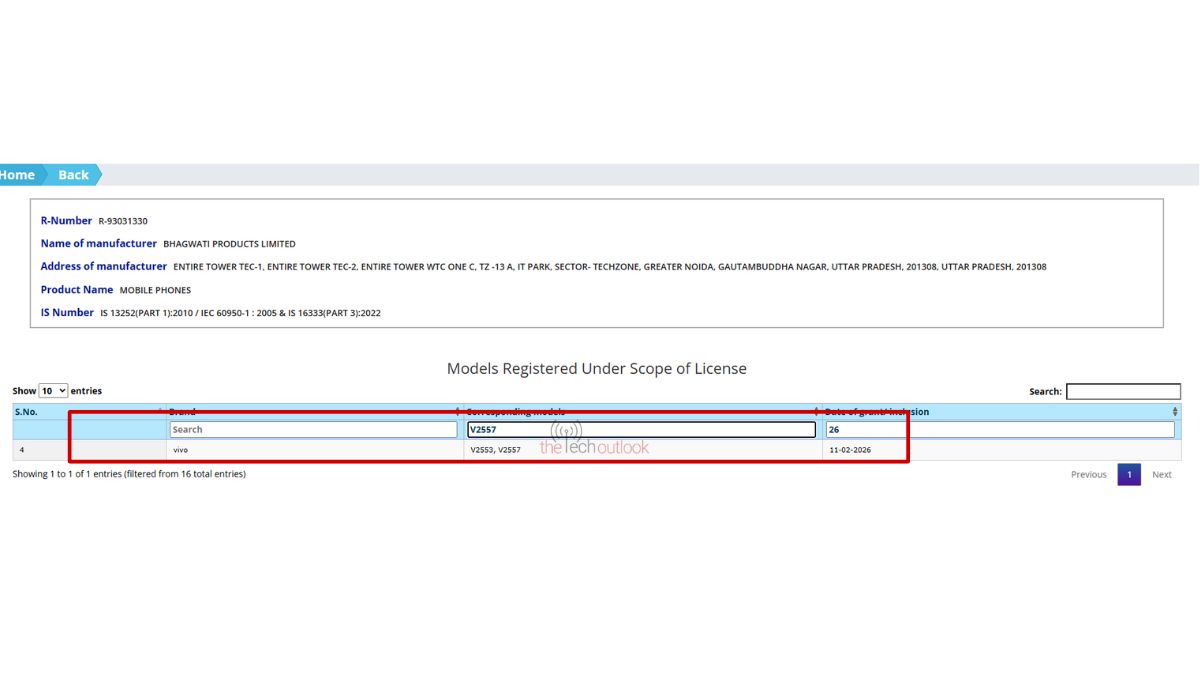This screenshot has height=675, width=1200.
Task: Sort using the Date column sort arrows
Action: pos(1174,411)
